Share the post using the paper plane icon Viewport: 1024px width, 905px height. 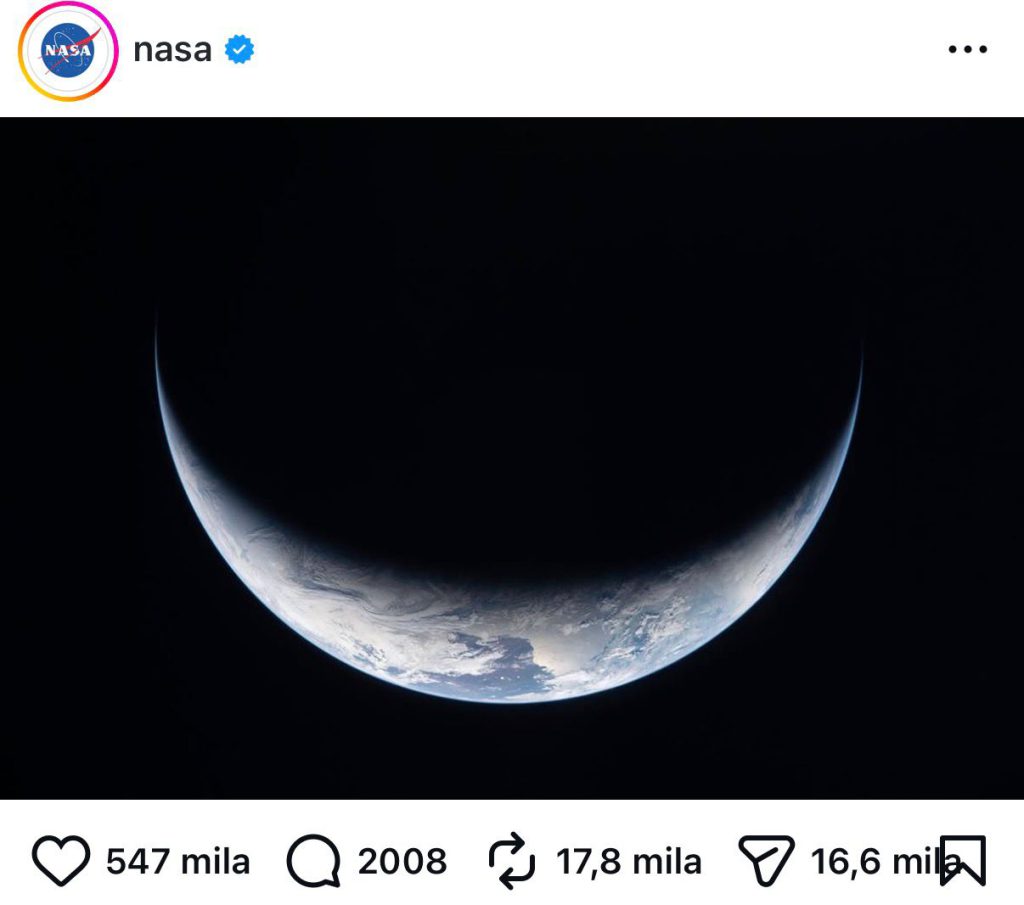coord(765,861)
